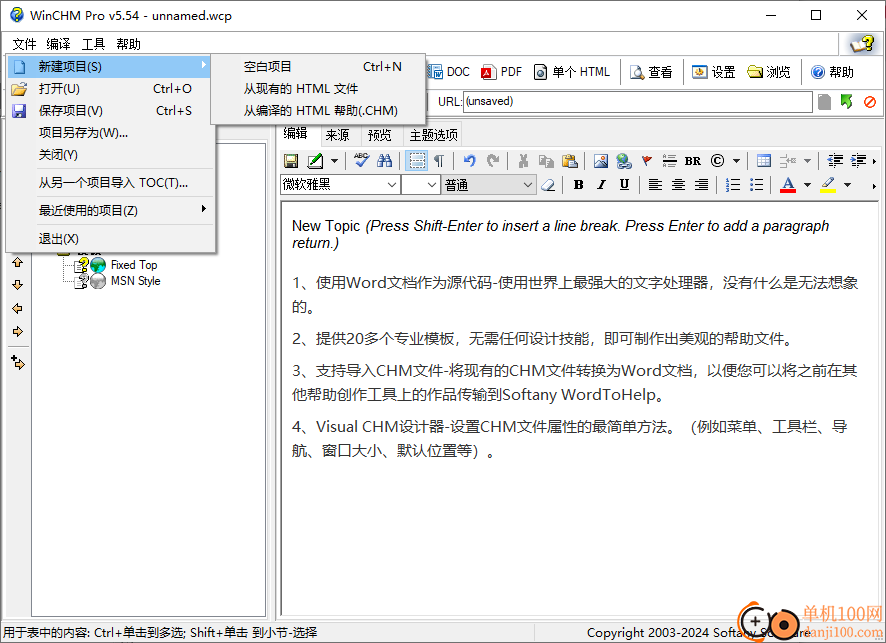Click the copy icon in editor toolbar
Screen dimensions: 886x643
[x=546, y=161]
